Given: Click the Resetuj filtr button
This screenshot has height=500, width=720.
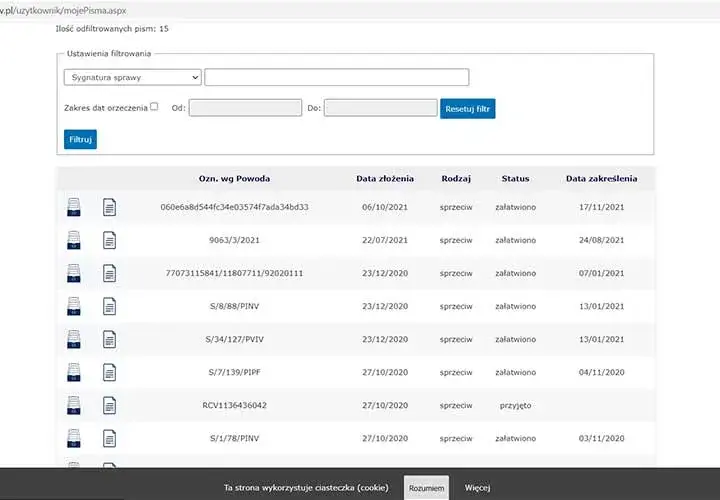Looking at the screenshot, I should point(467,109).
